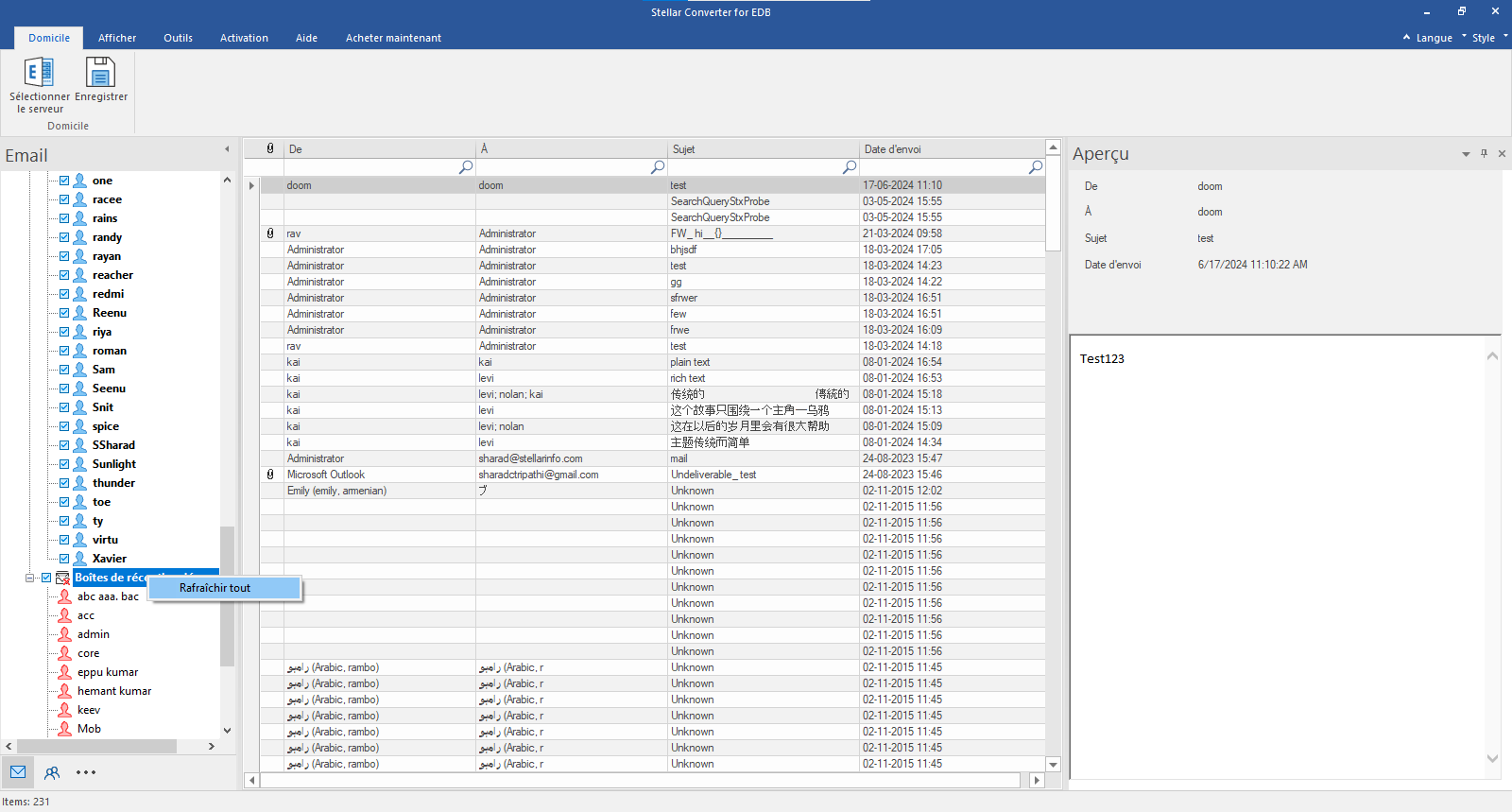Click the row indicator arrow of doom row
This screenshot has width=1512, height=812.
[x=251, y=185]
